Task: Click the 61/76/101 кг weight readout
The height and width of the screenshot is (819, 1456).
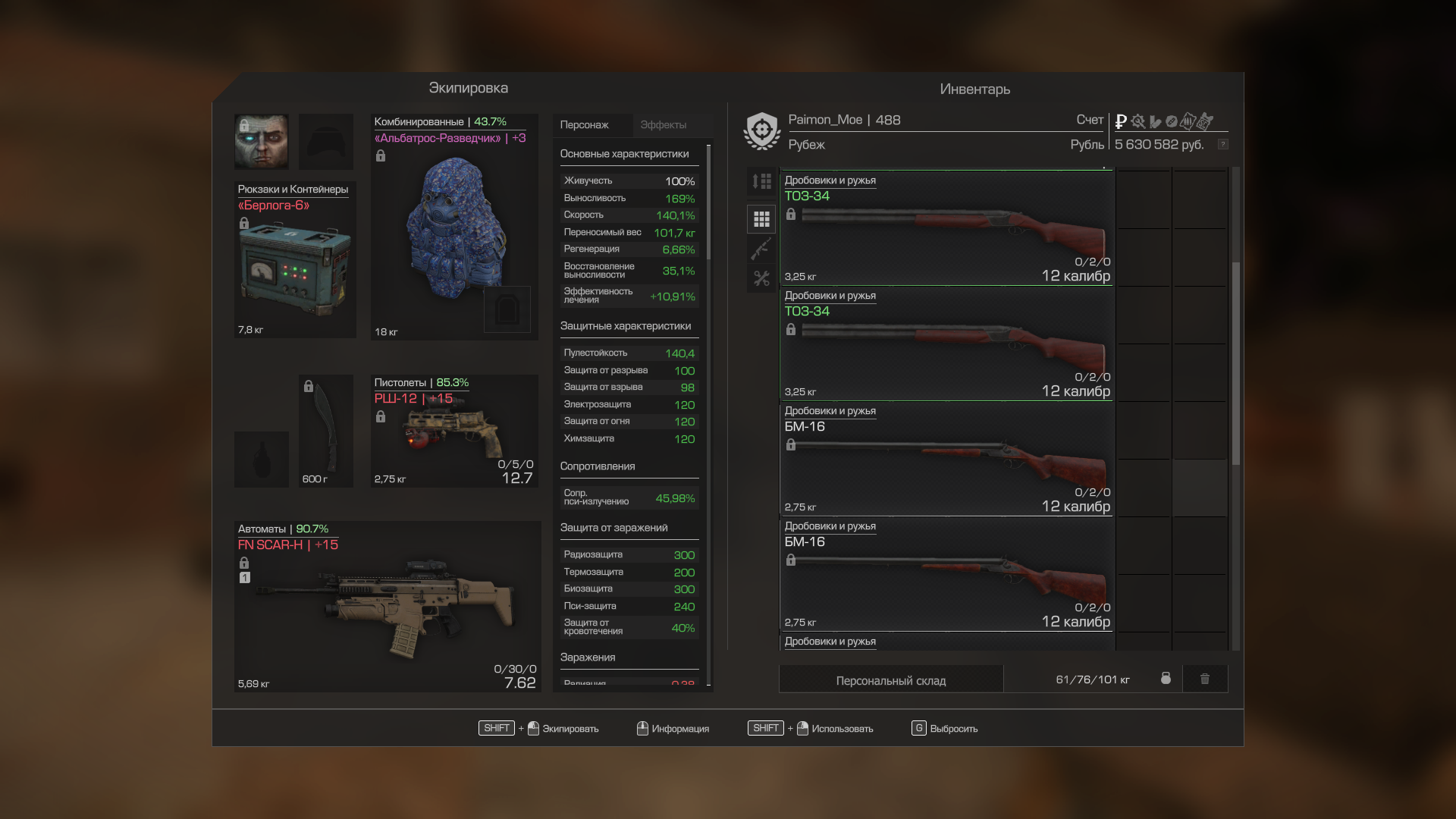Action: point(1092,679)
